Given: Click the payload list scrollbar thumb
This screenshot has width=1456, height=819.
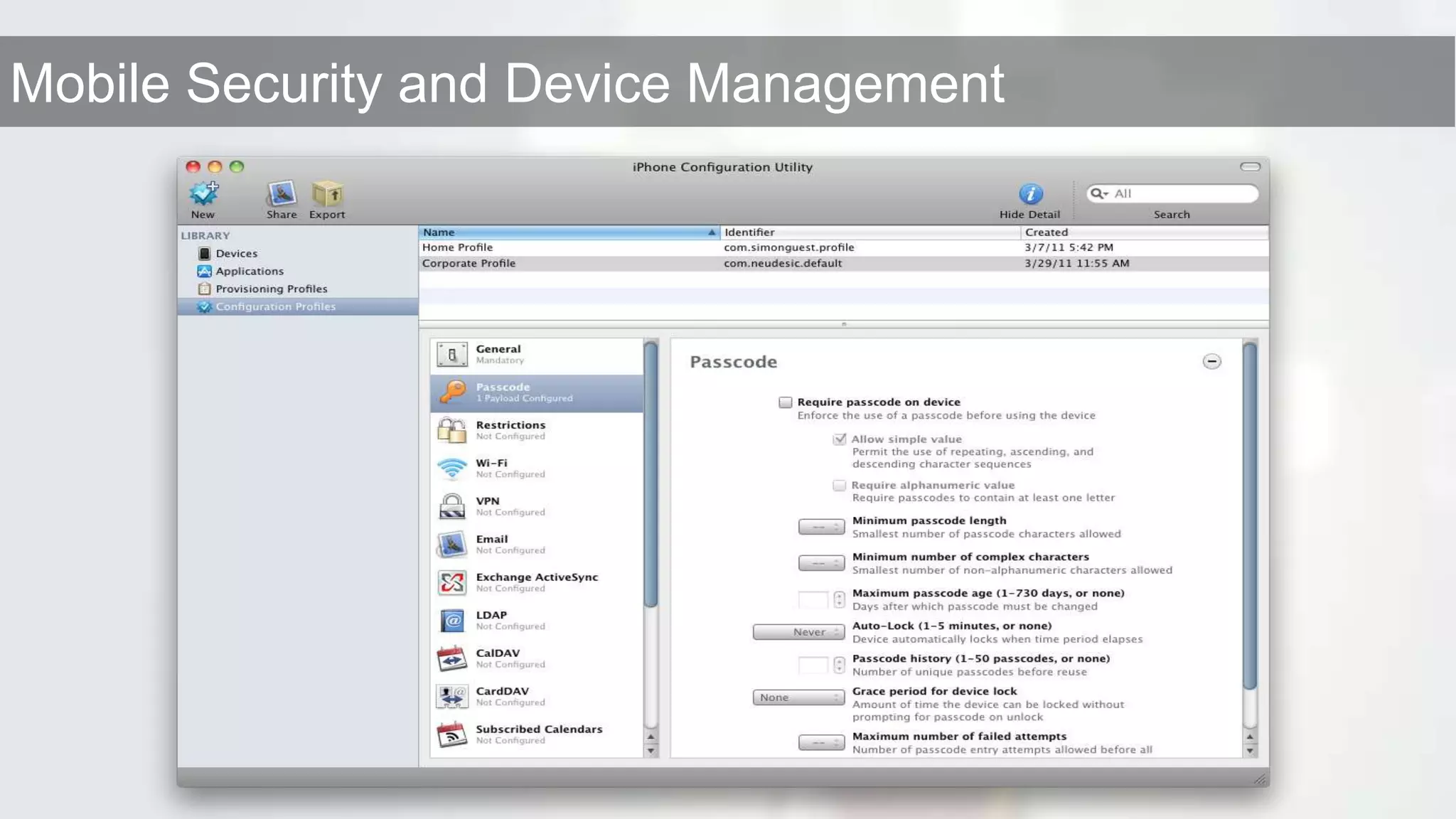Looking at the screenshot, I should [x=651, y=474].
